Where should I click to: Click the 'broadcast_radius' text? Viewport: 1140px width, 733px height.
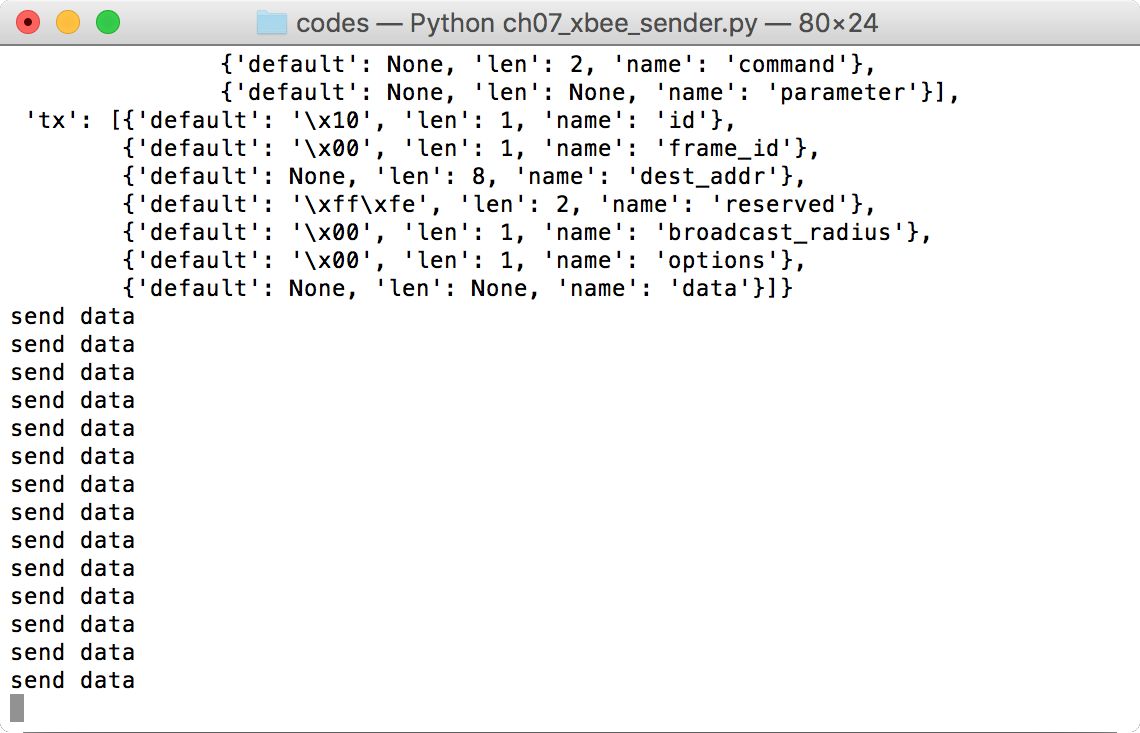780,232
